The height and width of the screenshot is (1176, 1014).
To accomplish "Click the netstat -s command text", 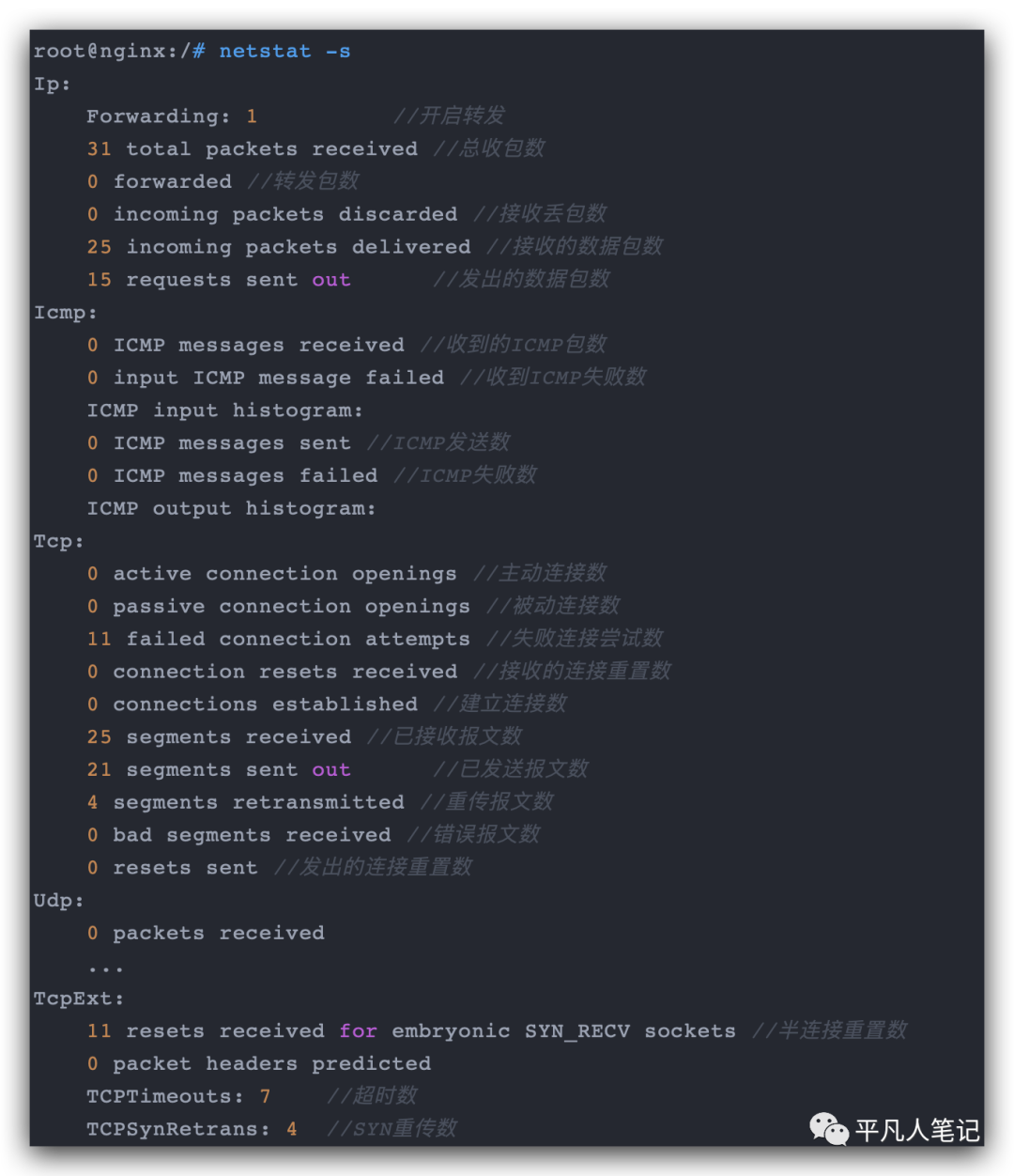I will point(284,51).
